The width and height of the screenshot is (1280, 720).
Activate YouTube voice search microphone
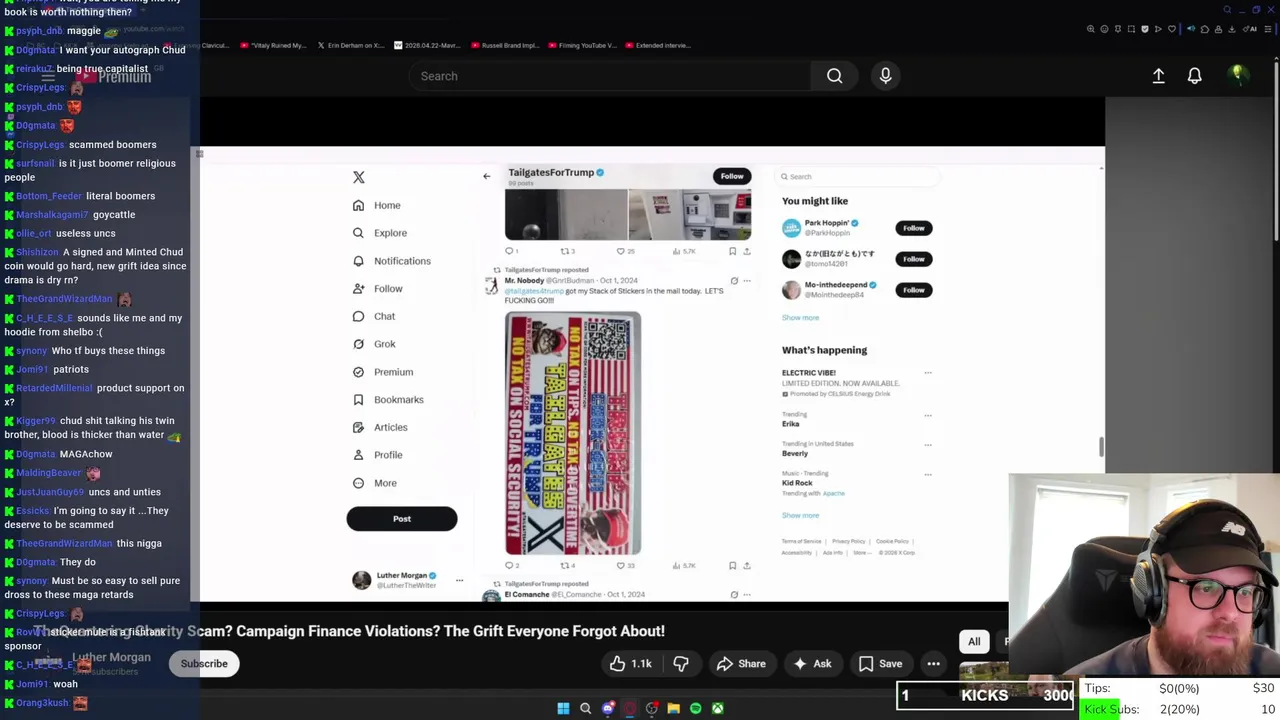point(885,76)
